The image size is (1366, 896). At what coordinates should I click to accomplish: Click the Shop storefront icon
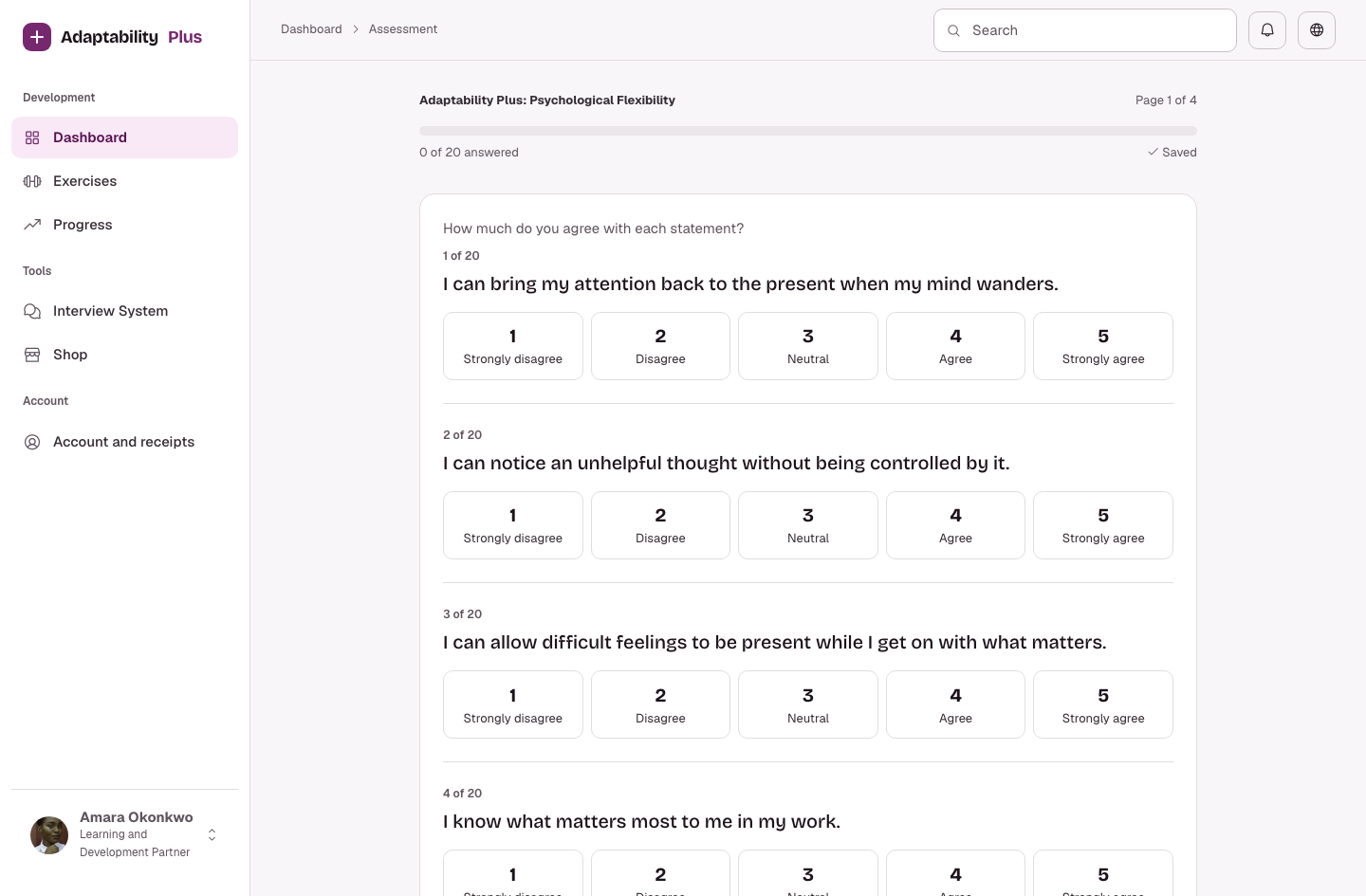click(32, 355)
